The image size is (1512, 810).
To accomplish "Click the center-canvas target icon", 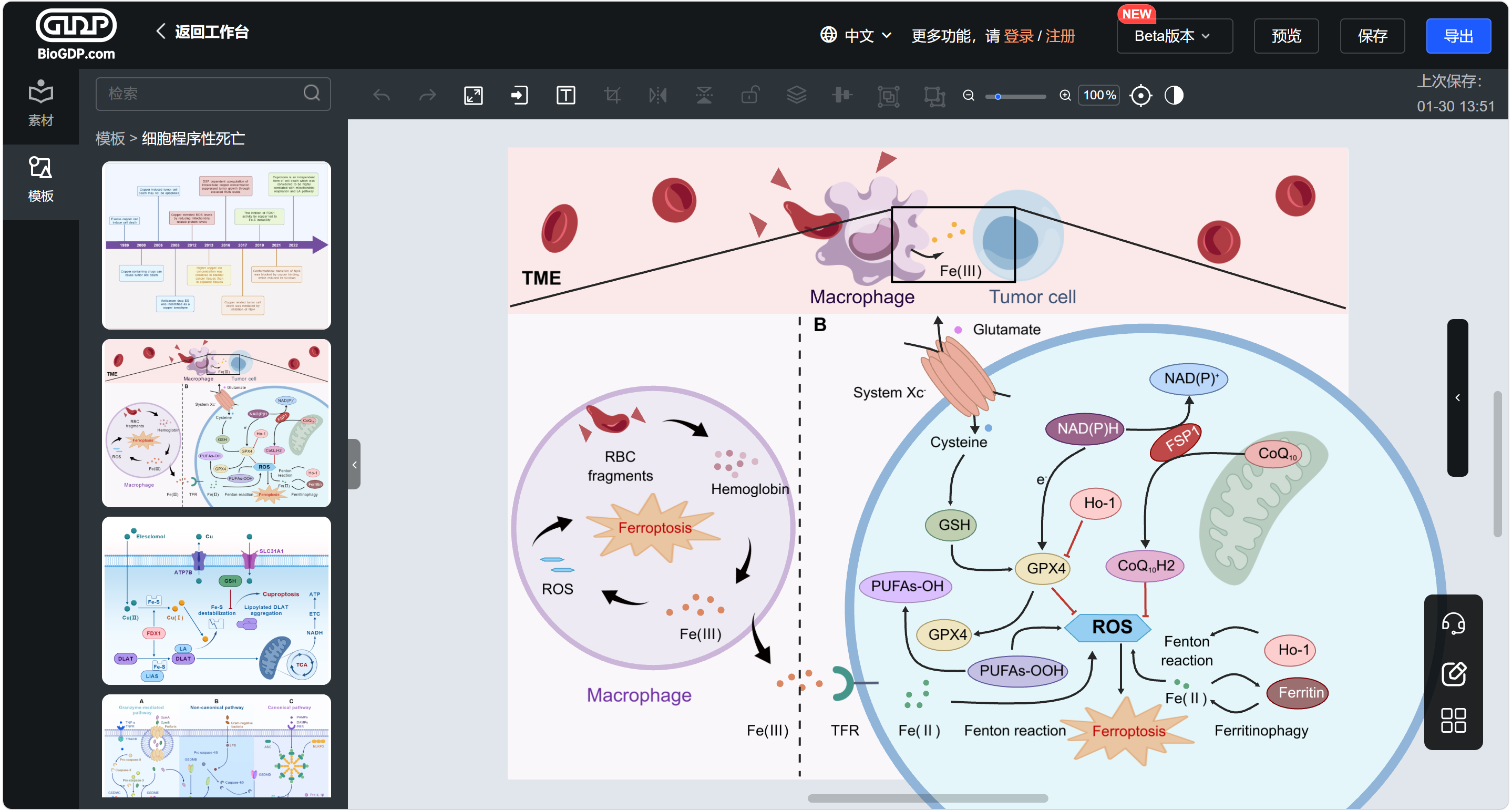I will click(1140, 95).
